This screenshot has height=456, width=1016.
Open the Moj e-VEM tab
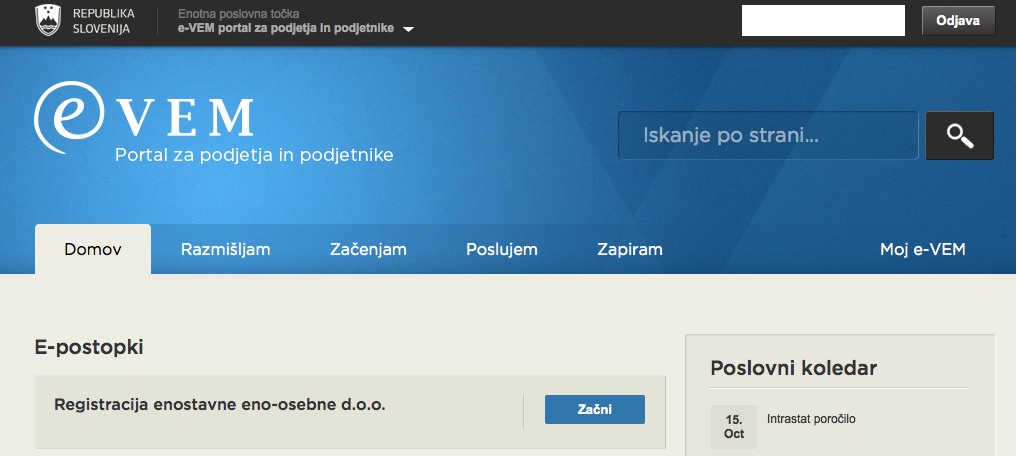tap(922, 249)
